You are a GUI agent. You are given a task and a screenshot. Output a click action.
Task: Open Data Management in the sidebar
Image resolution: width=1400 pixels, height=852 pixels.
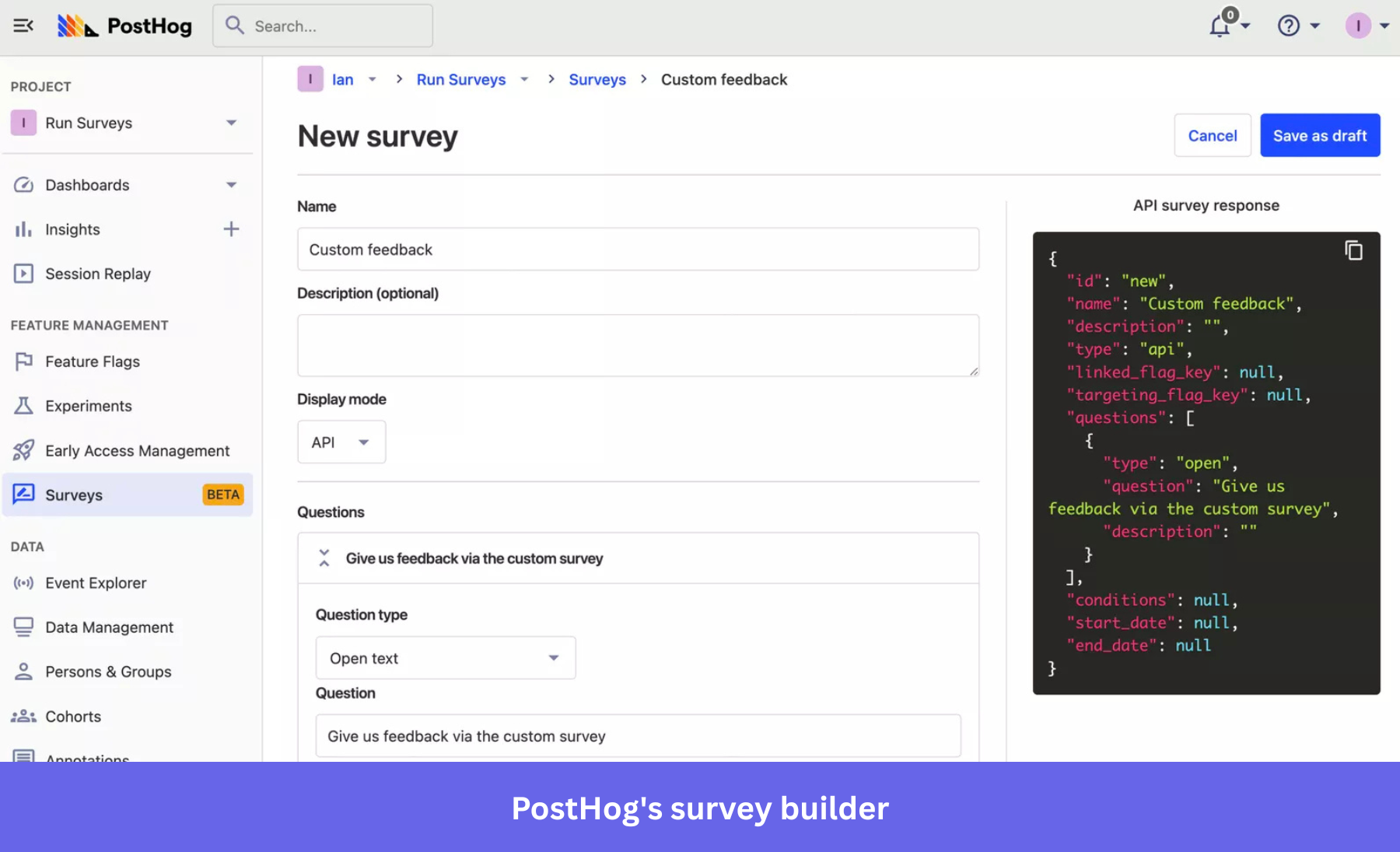coord(109,627)
